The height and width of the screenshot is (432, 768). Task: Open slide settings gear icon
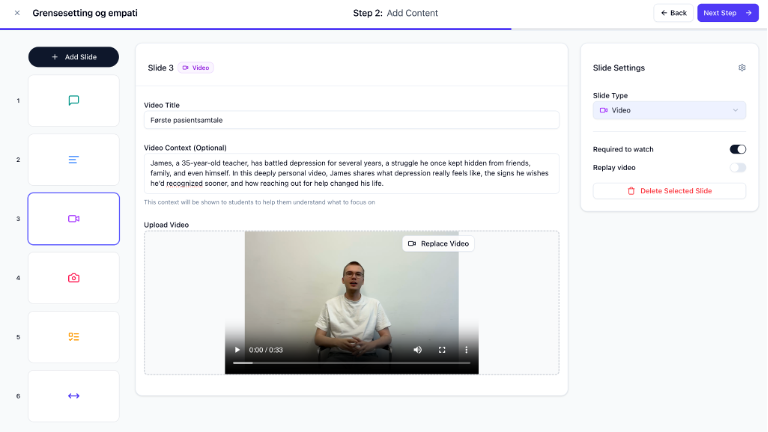(742, 68)
